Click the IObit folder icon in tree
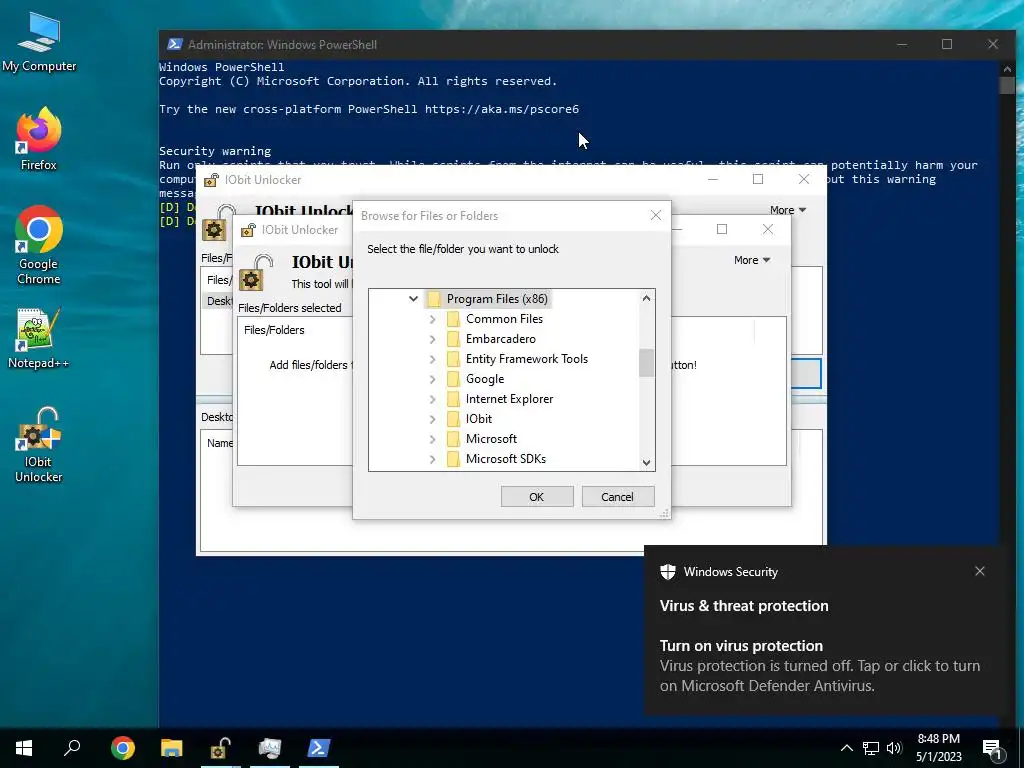This screenshot has width=1024, height=768. click(453, 419)
